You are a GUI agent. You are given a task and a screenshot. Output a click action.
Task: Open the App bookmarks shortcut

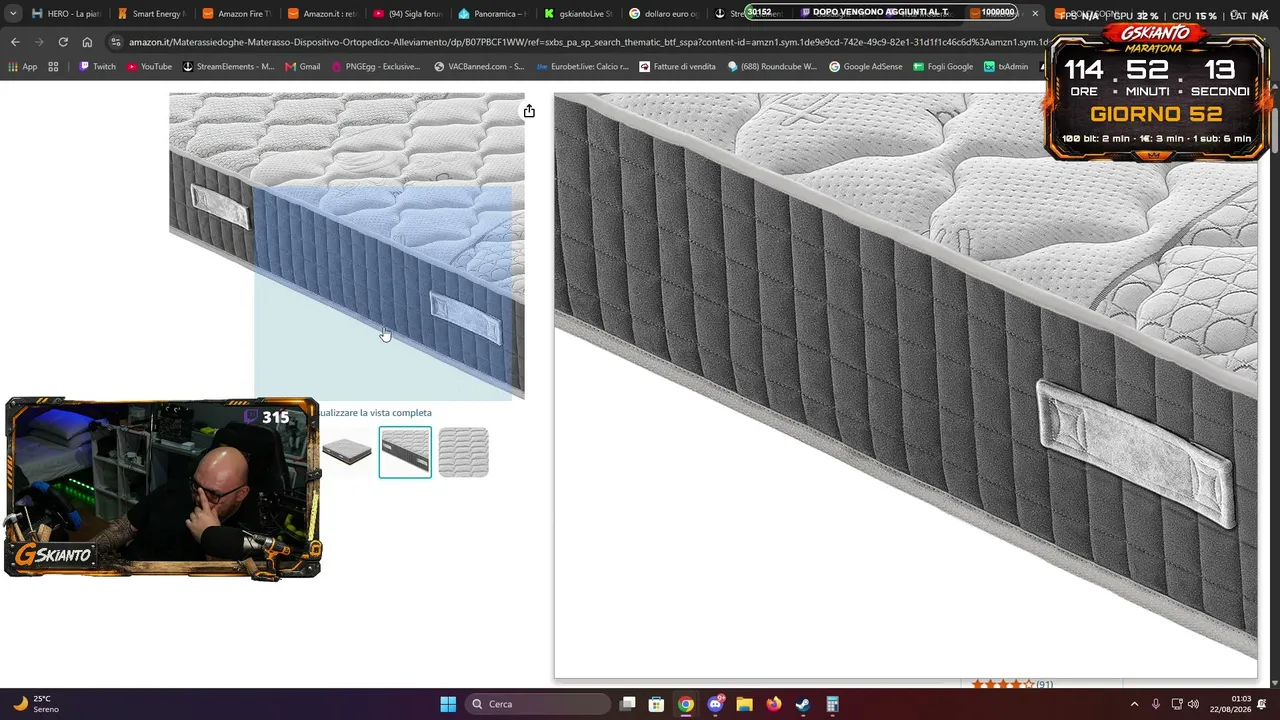[x=23, y=66]
